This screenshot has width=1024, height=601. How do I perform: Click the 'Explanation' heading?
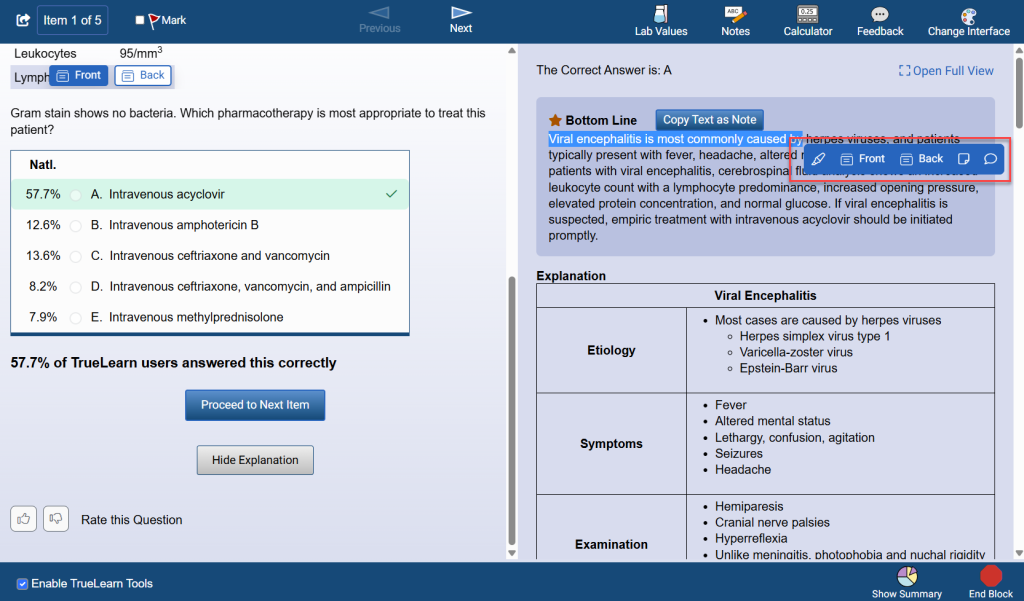571,276
